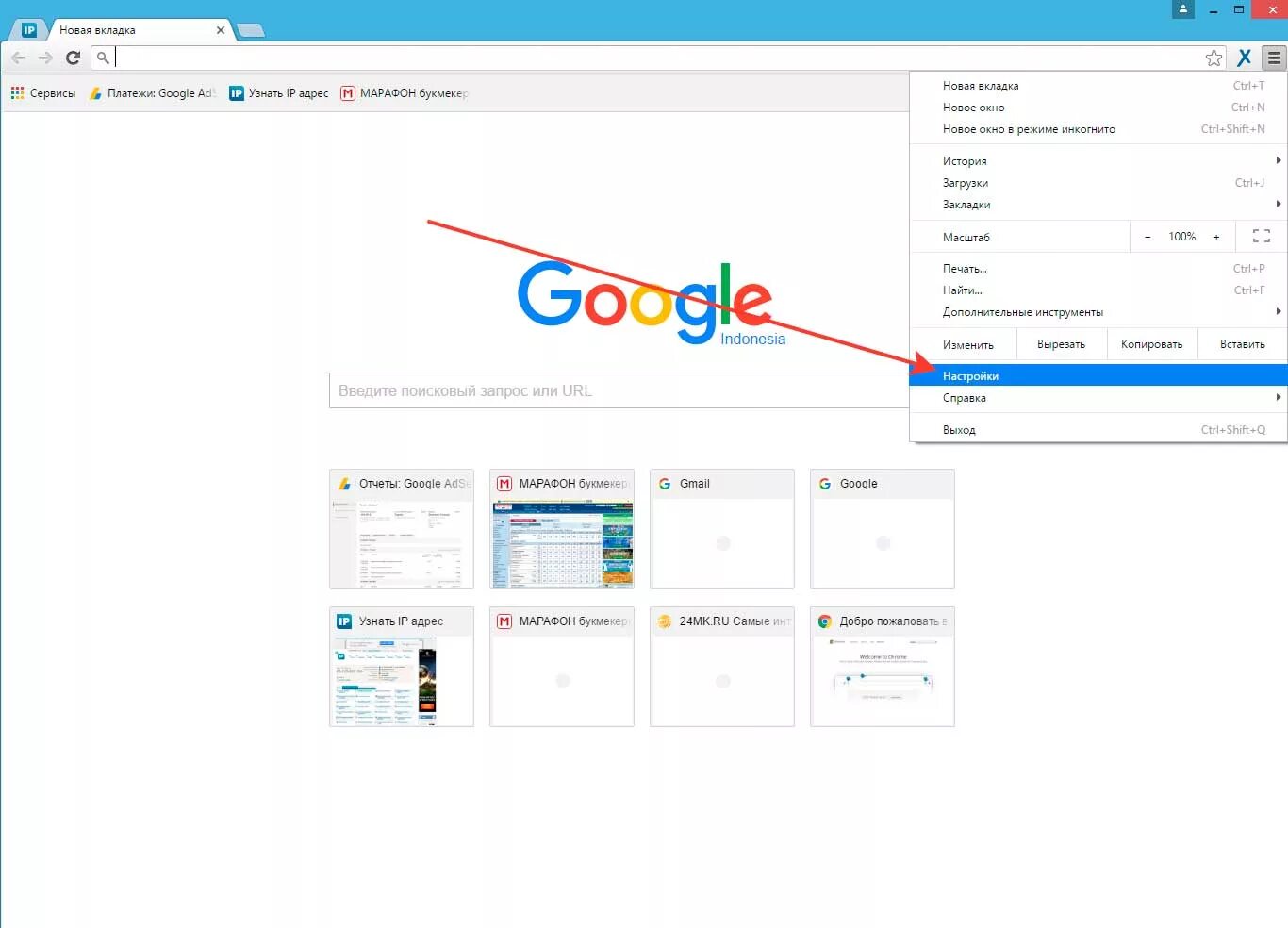Click the forward navigation arrow

45,58
